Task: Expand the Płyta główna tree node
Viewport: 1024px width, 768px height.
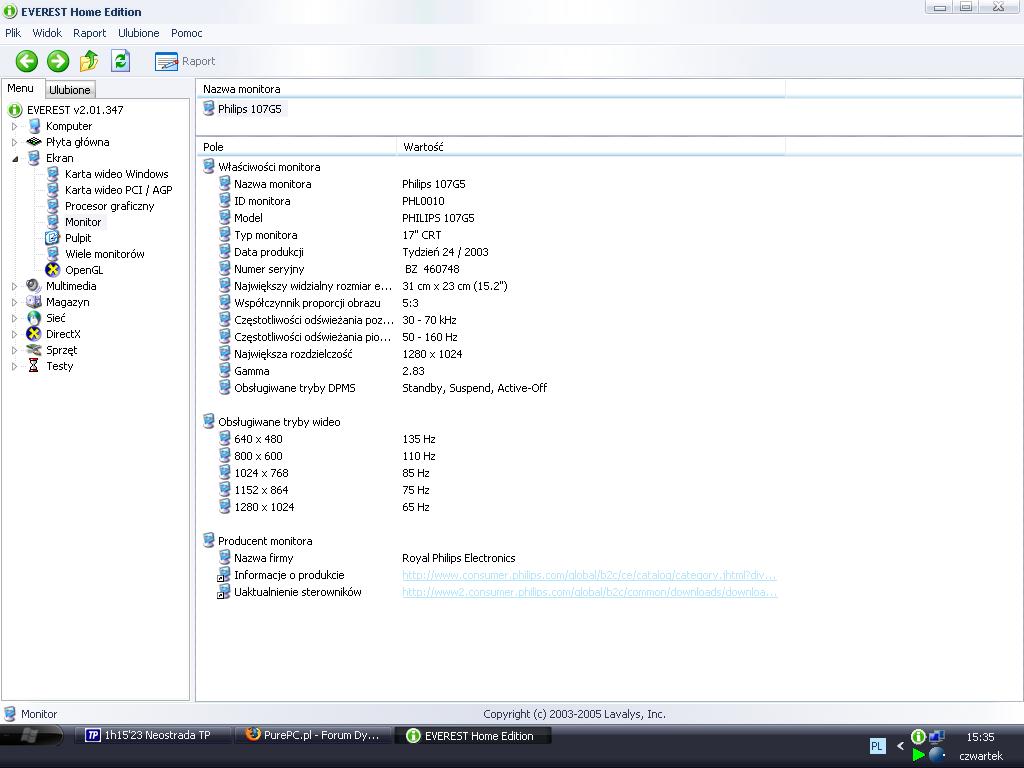Action: coord(14,142)
